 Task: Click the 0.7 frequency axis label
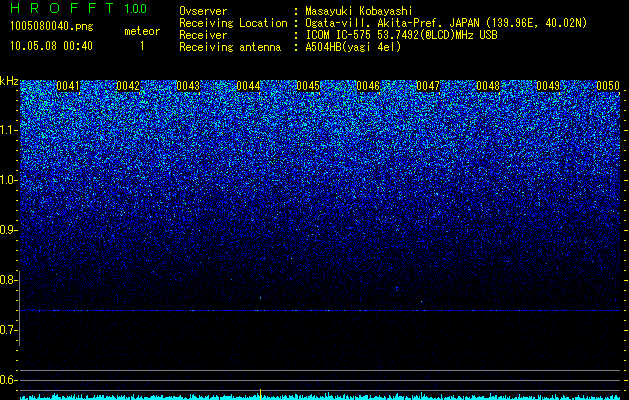tap(8, 330)
